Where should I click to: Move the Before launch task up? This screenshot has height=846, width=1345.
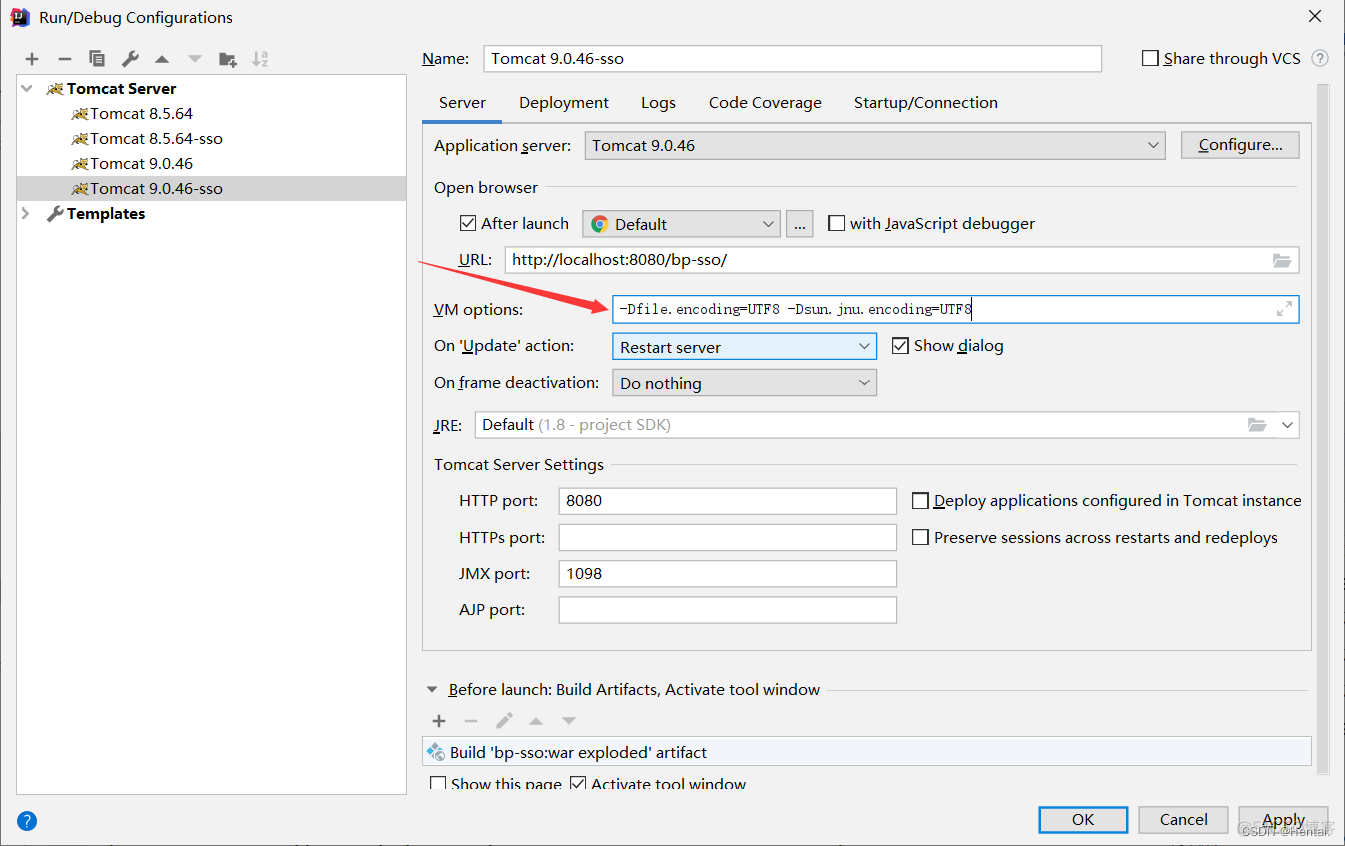(536, 720)
